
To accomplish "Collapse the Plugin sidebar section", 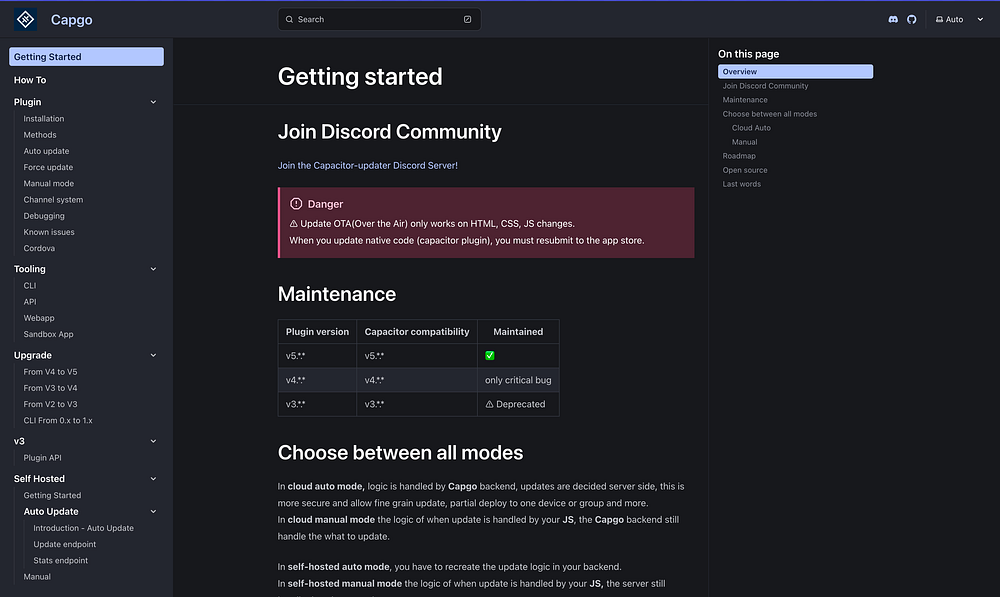I will tap(153, 102).
